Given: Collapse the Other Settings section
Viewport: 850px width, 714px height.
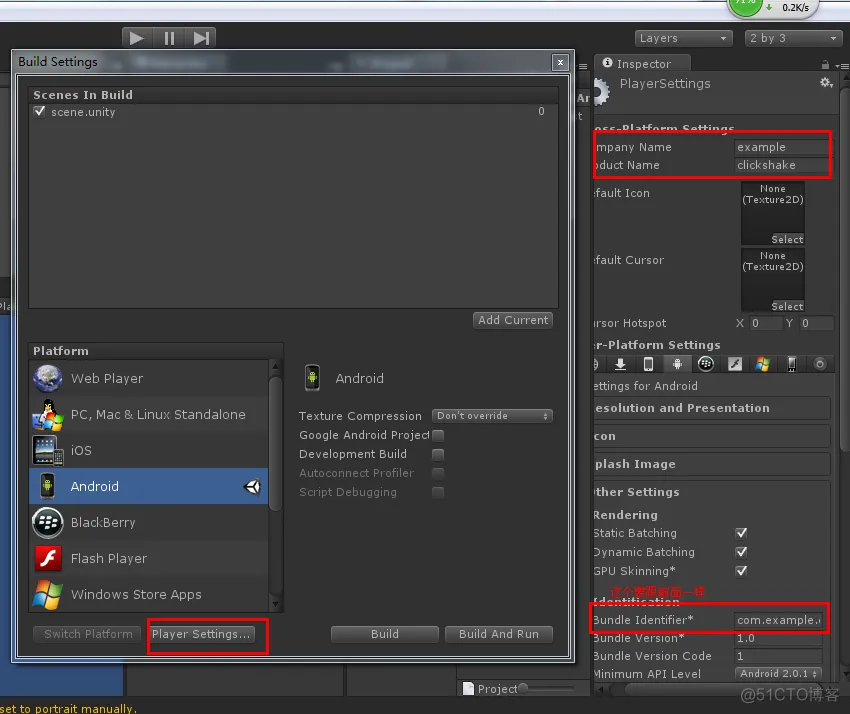Looking at the screenshot, I should point(712,492).
